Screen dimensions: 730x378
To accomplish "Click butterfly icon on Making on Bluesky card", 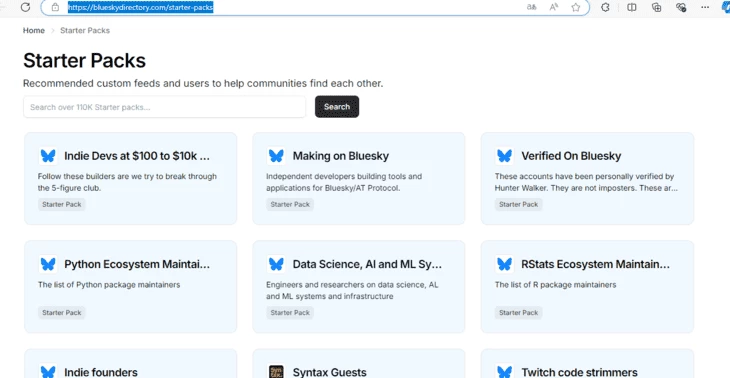I will tap(276, 156).
